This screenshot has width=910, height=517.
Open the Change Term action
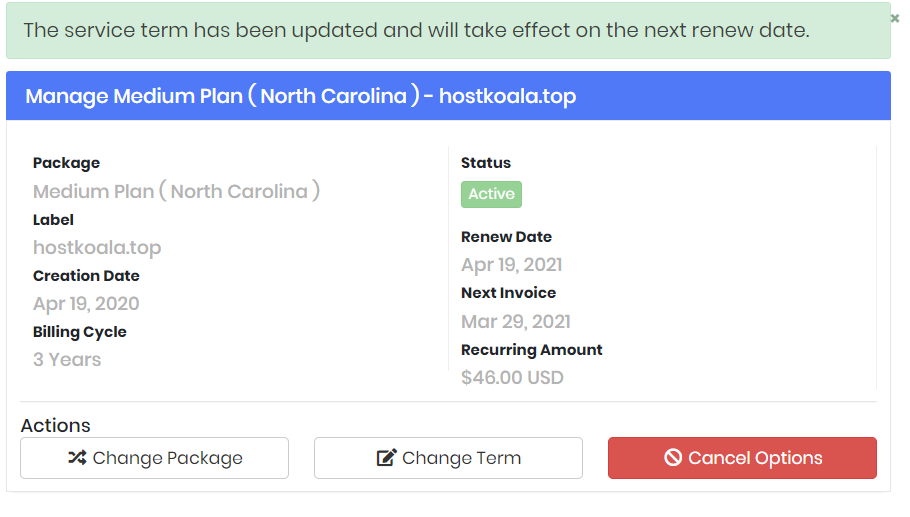tap(448, 458)
